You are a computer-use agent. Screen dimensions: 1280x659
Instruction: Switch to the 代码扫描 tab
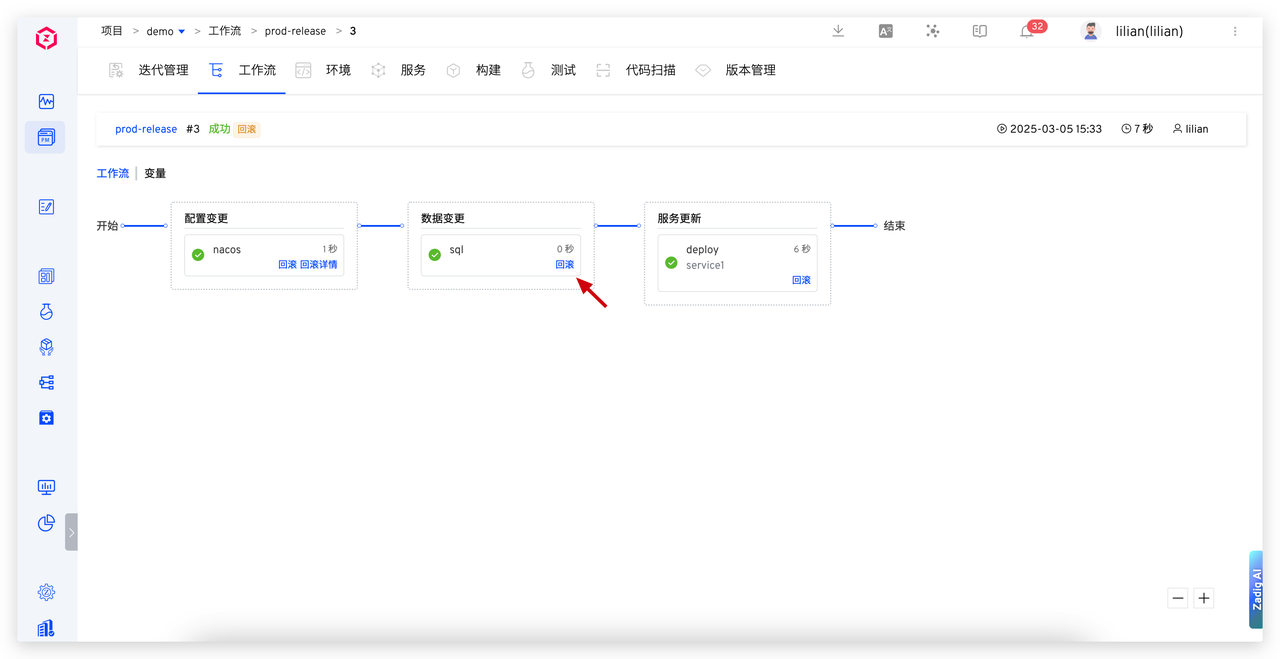click(x=650, y=70)
